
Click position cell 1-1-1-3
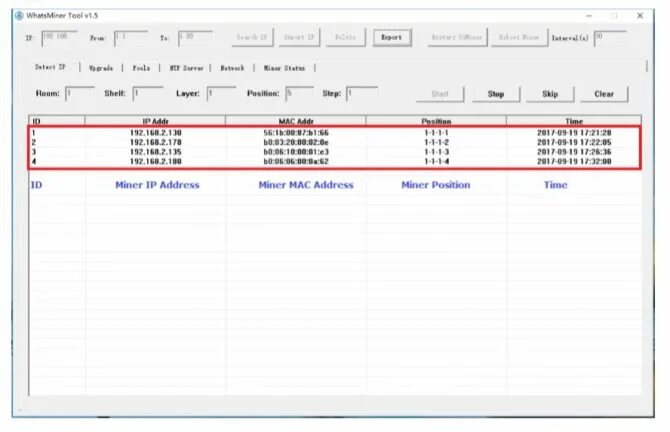coord(436,152)
